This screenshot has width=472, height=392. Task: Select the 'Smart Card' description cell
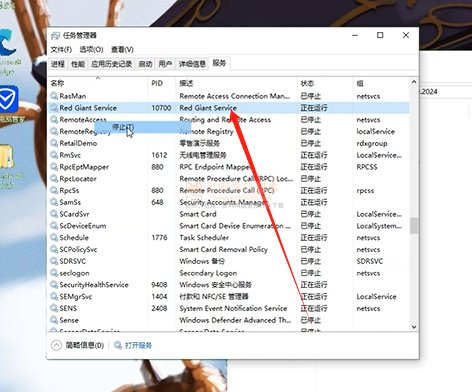coord(198,214)
